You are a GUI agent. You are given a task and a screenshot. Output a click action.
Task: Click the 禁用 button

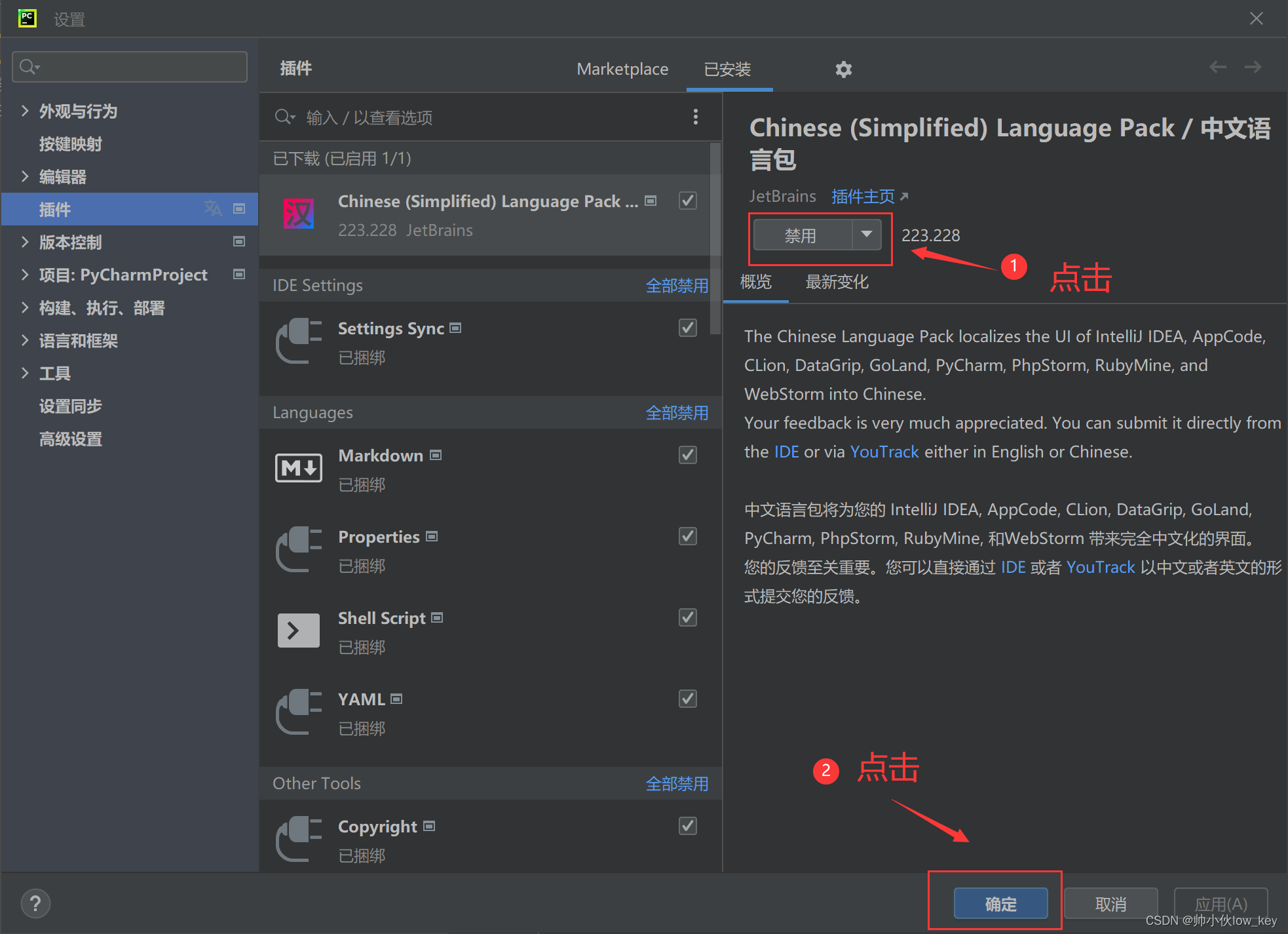803,235
